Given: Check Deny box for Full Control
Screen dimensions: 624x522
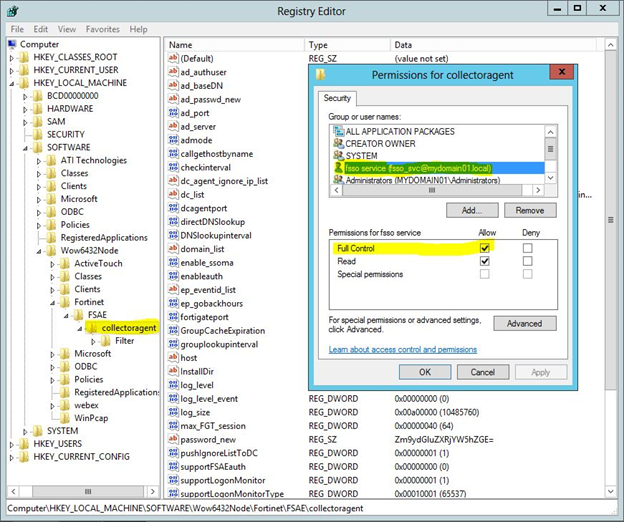Looking at the screenshot, I should pyautogui.click(x=527, y=247).
